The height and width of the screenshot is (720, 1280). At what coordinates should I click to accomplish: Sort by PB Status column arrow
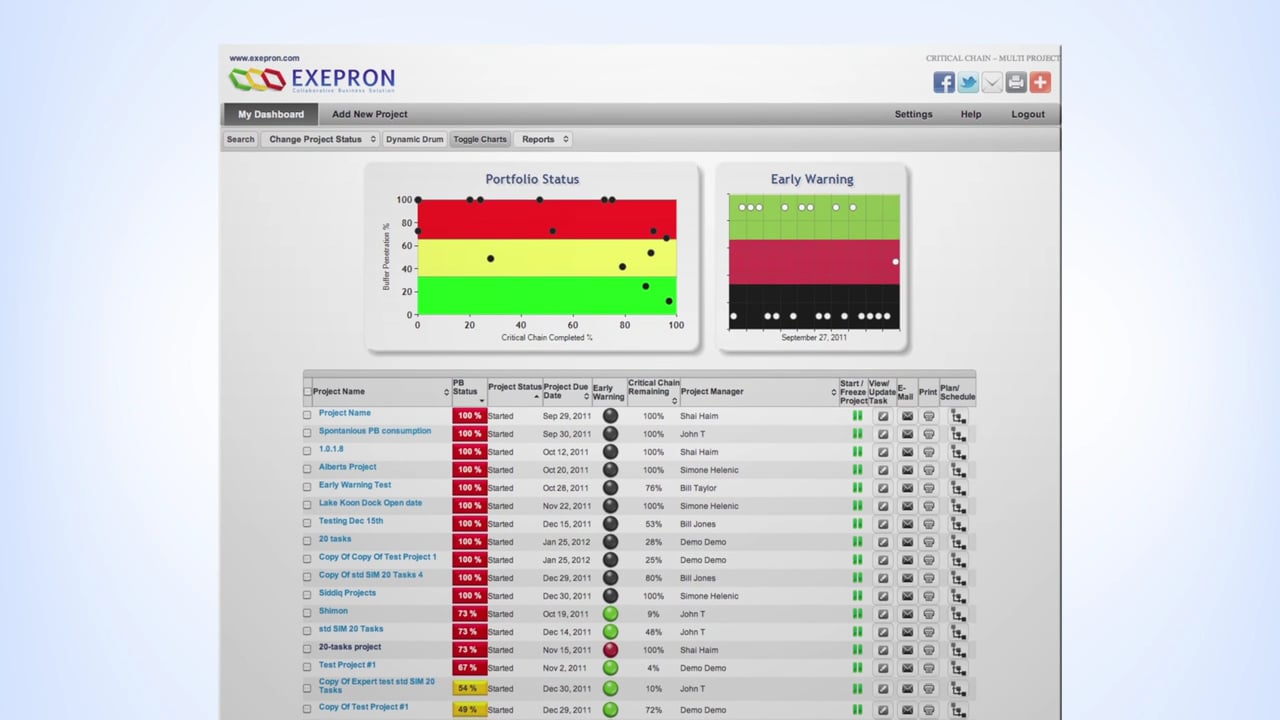[481, 400]
